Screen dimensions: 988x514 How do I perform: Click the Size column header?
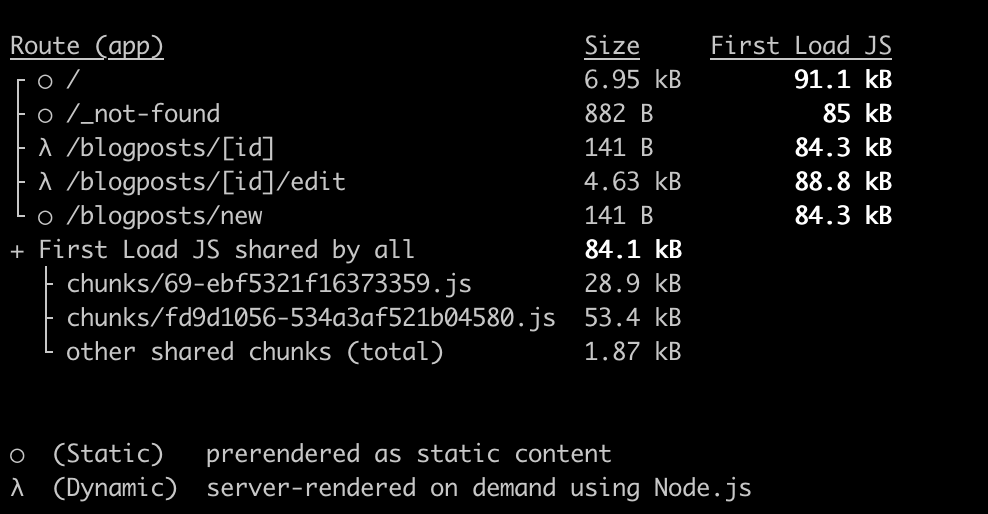point(612,46)
